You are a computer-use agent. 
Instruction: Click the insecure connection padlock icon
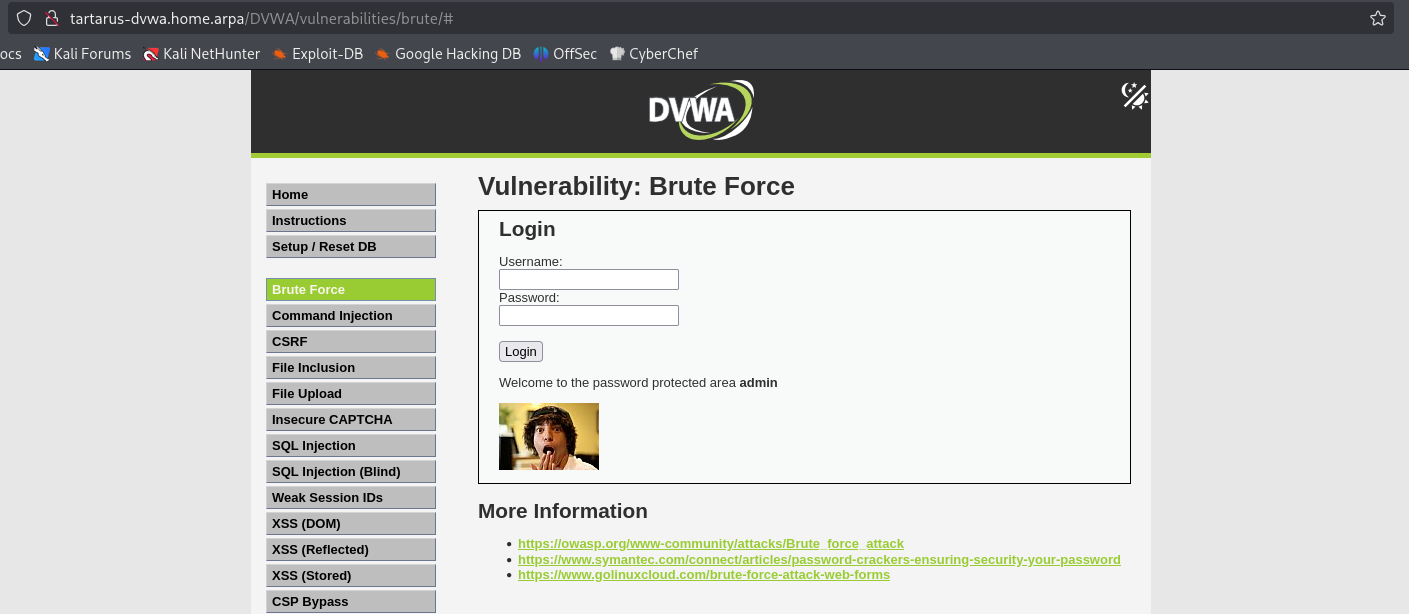53,17
